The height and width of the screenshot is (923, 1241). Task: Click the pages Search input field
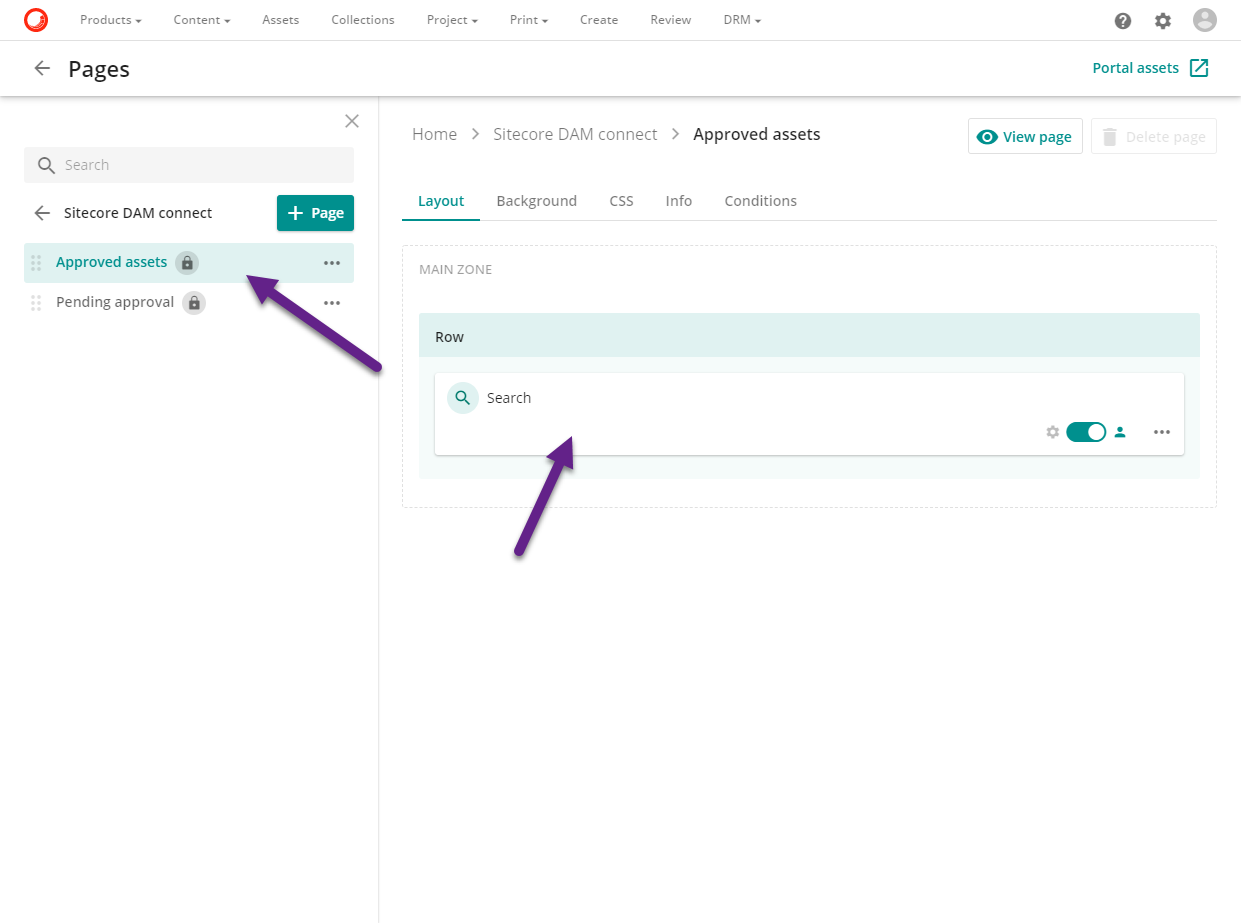tap(200, 165)
